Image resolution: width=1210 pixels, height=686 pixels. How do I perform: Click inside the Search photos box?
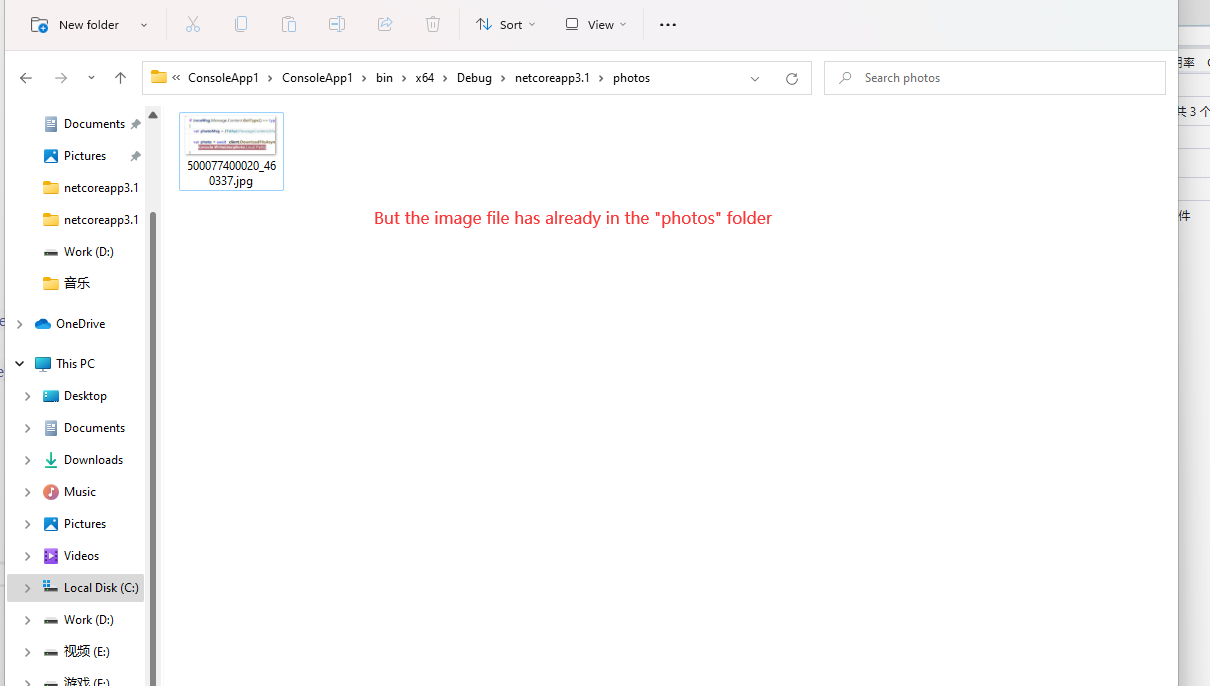(x=994, y=77)
